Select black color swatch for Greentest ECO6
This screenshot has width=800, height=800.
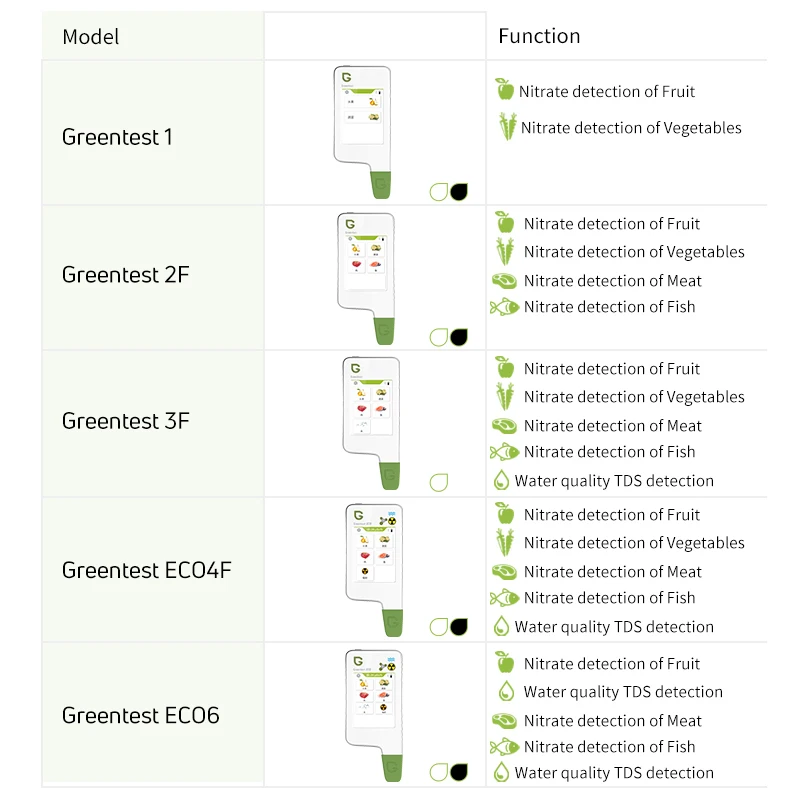tap(460, 771)
